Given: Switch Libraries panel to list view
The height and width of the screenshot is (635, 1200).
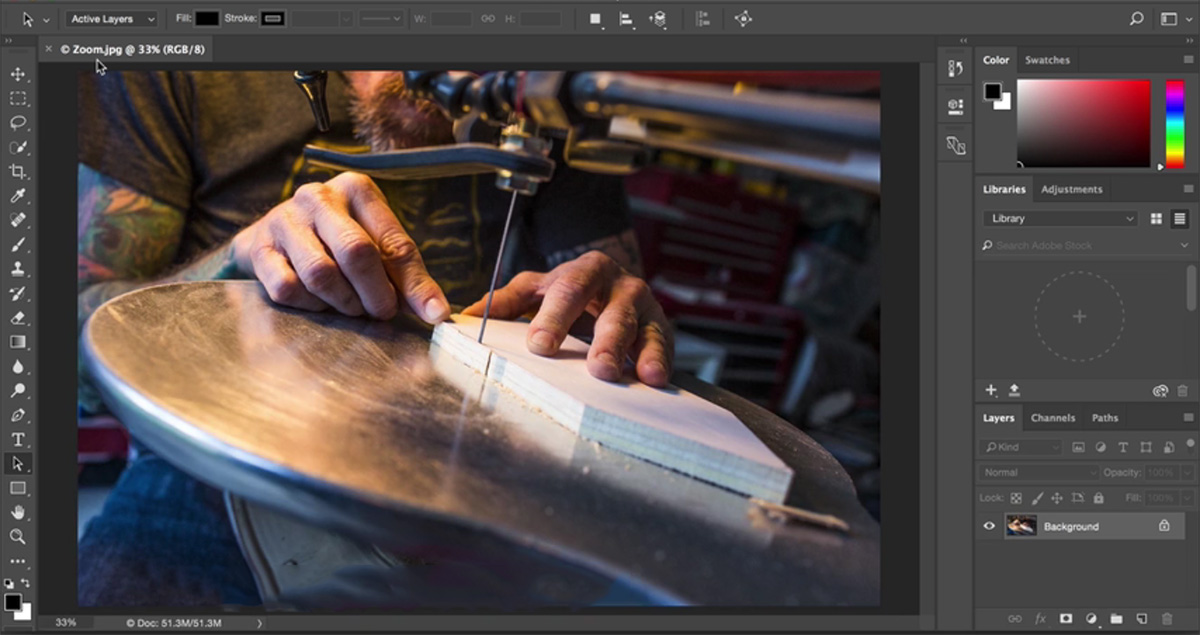Looking at the screenshot, I should [1180, 218].
